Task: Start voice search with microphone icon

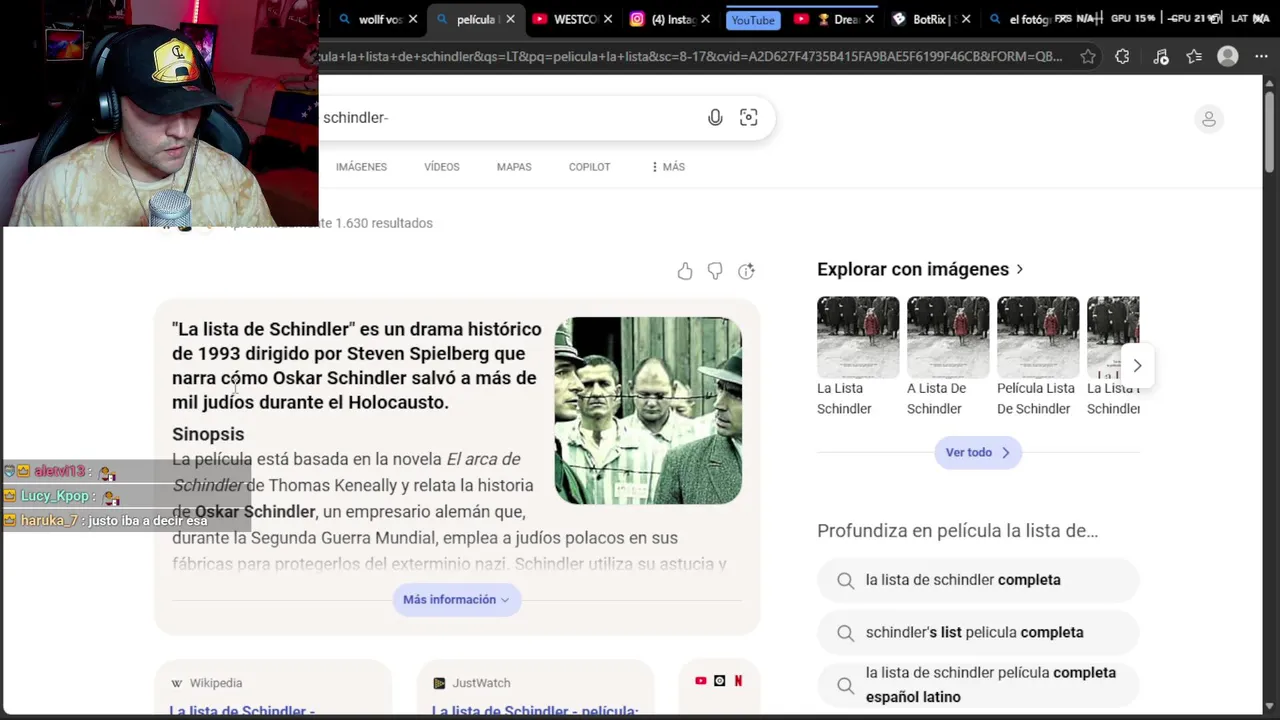Action: 715,118
